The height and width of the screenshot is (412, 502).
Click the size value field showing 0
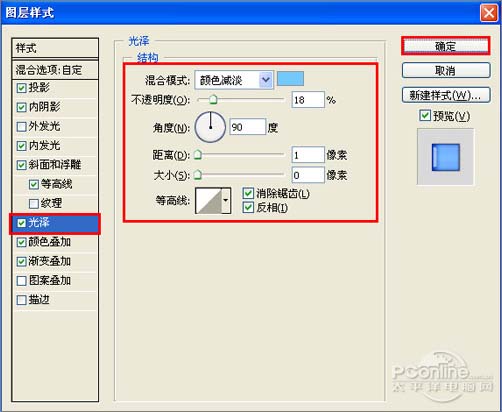(x=308, y=175)
